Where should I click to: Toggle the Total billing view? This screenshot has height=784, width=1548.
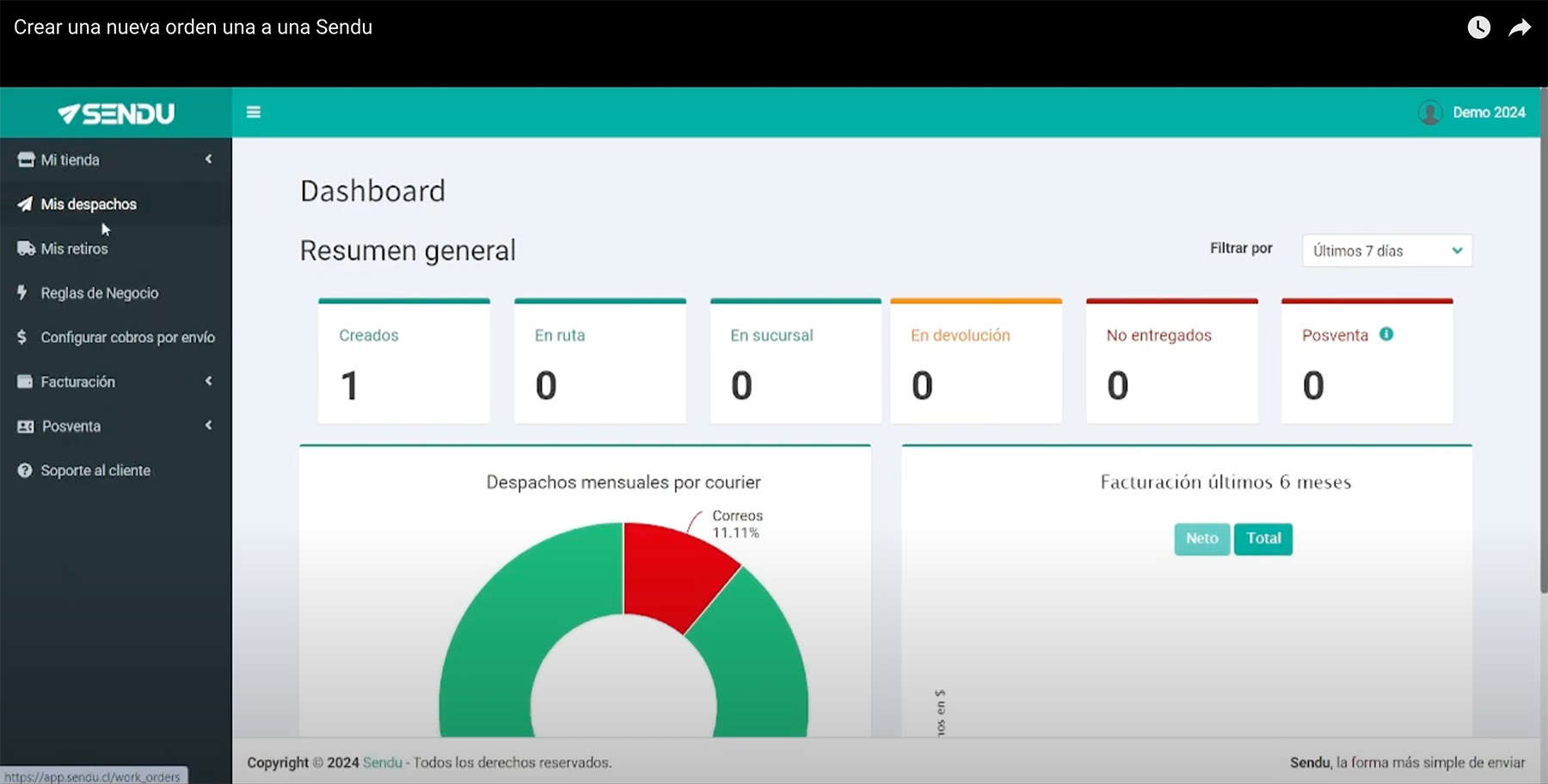pos(1262,539)
